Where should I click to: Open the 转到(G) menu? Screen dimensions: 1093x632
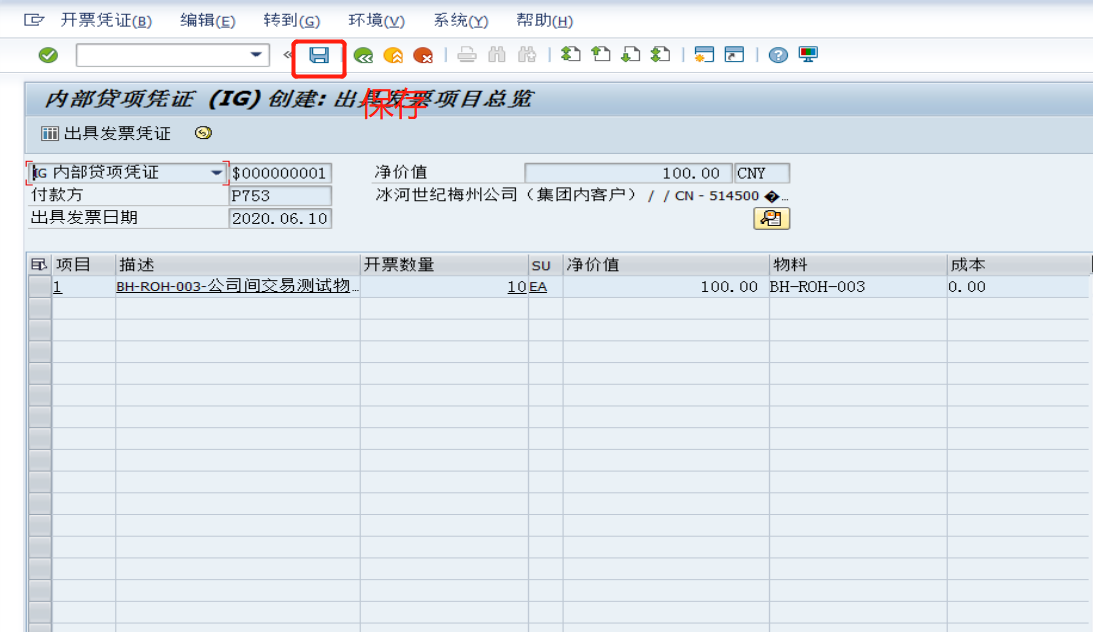291,20
